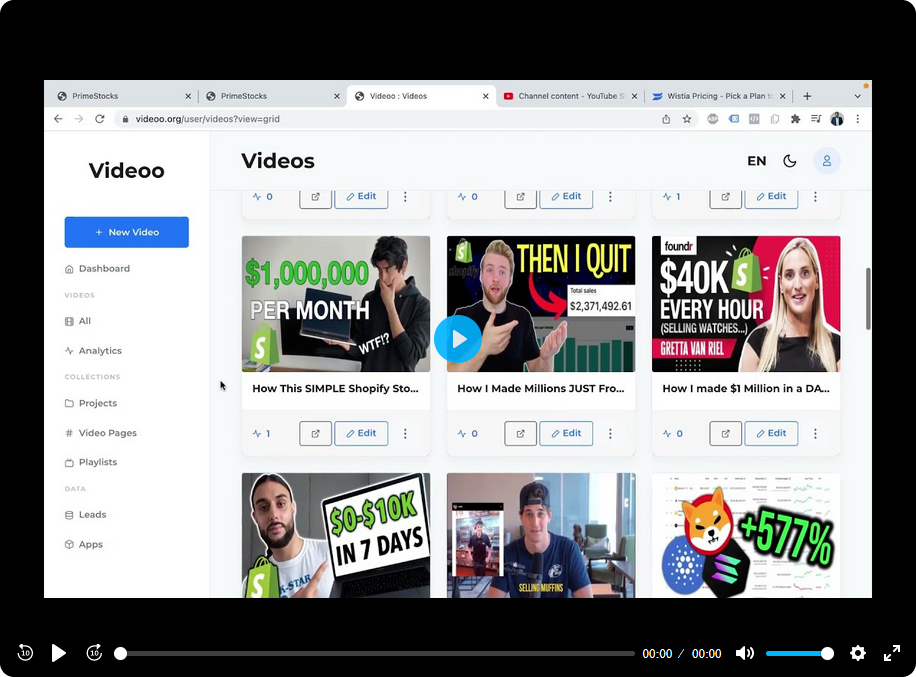Image resolution: width=916 pixels, height=677 pixels.
Task: Open external link for 'How I made $1 Million in a DA...'
Action: 726,433
